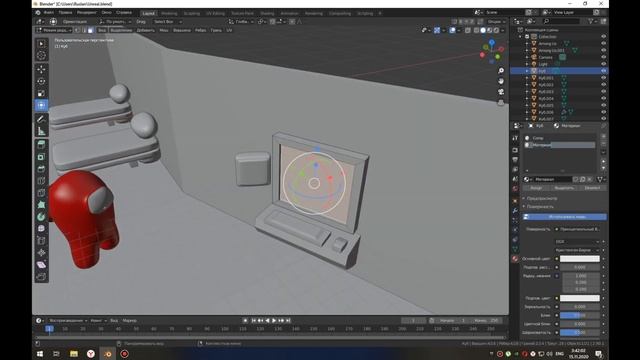Click the viewport zoom magnifier icon

point(501,71)
